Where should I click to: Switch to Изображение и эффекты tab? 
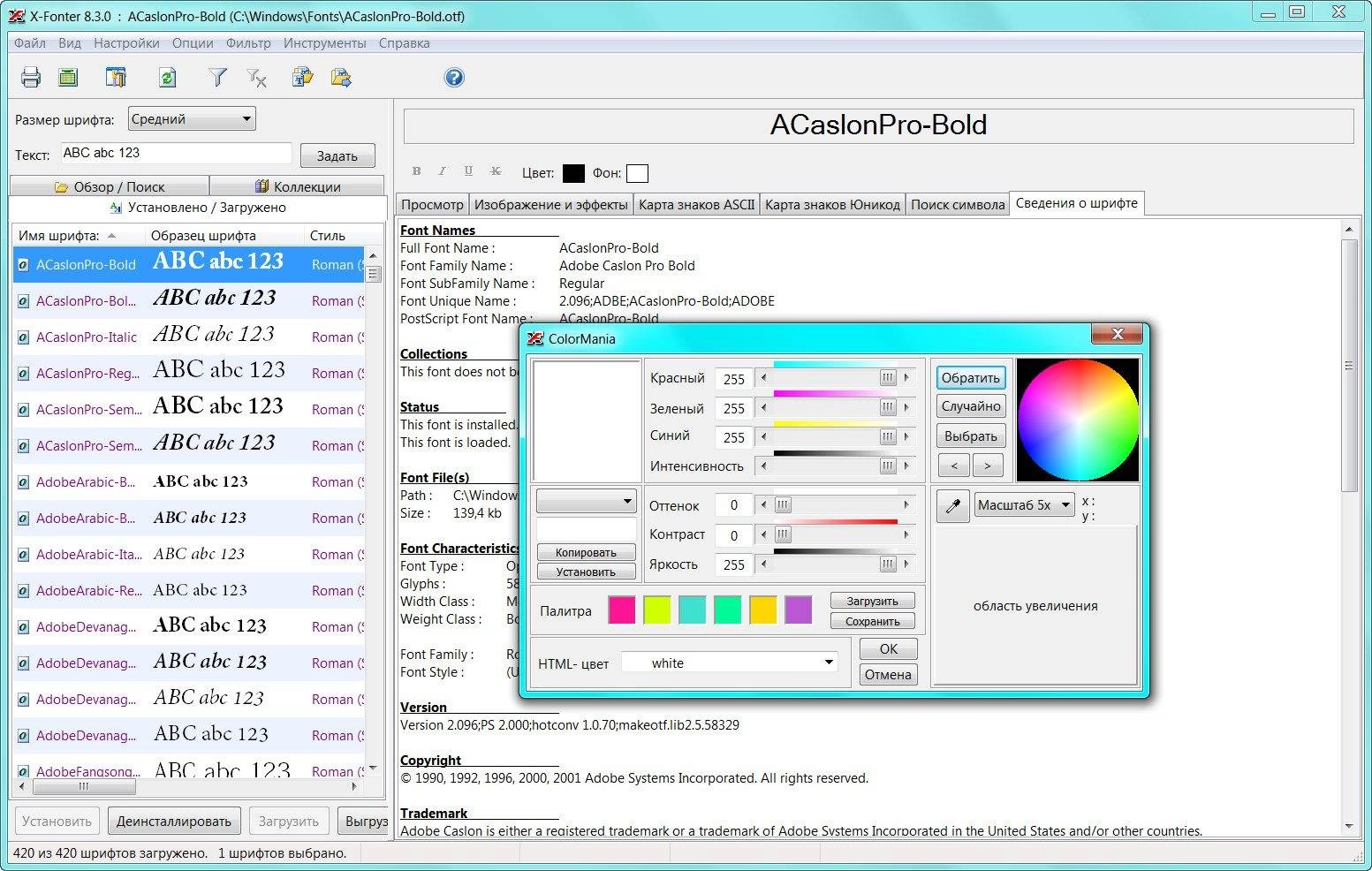551,205
